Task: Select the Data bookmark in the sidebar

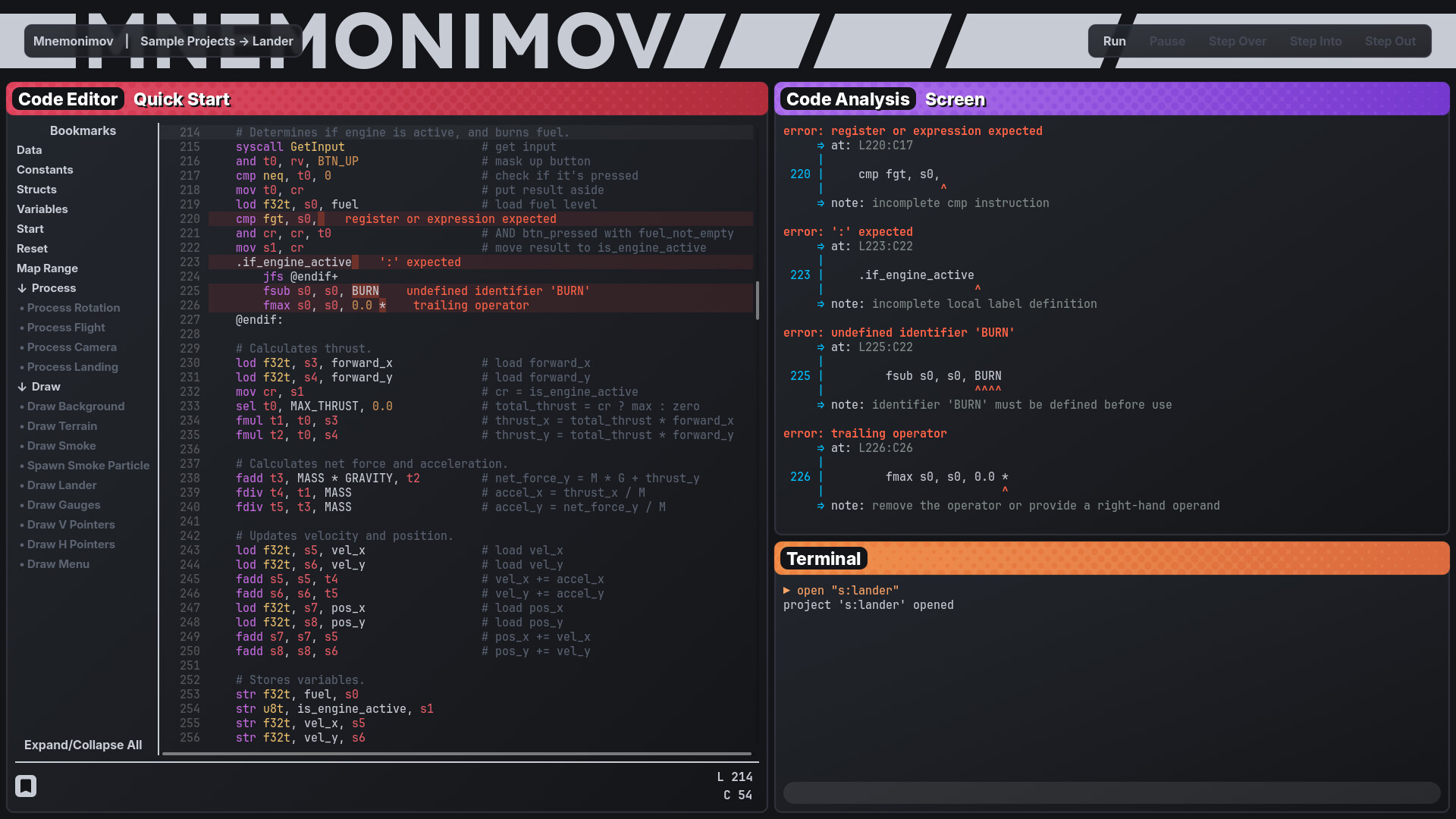Action: click(29, 149)
